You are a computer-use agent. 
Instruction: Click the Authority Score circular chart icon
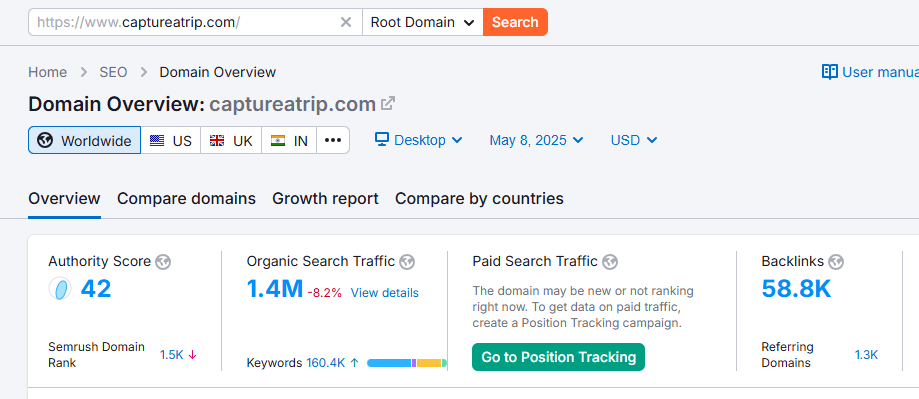click(x=60, y=289)
